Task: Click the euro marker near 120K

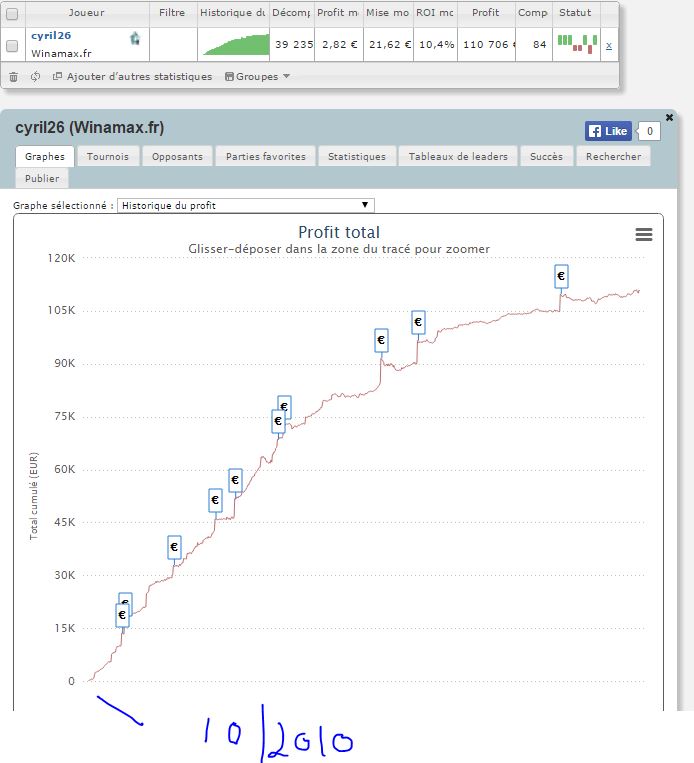Action: (561, 276)
